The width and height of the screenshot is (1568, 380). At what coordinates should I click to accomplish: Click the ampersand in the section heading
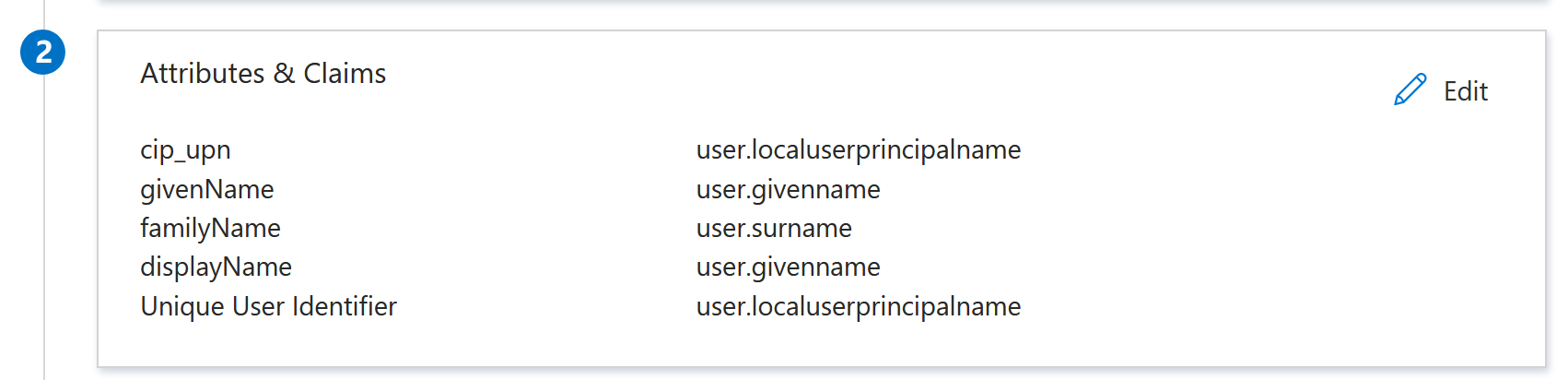(284, 74)
